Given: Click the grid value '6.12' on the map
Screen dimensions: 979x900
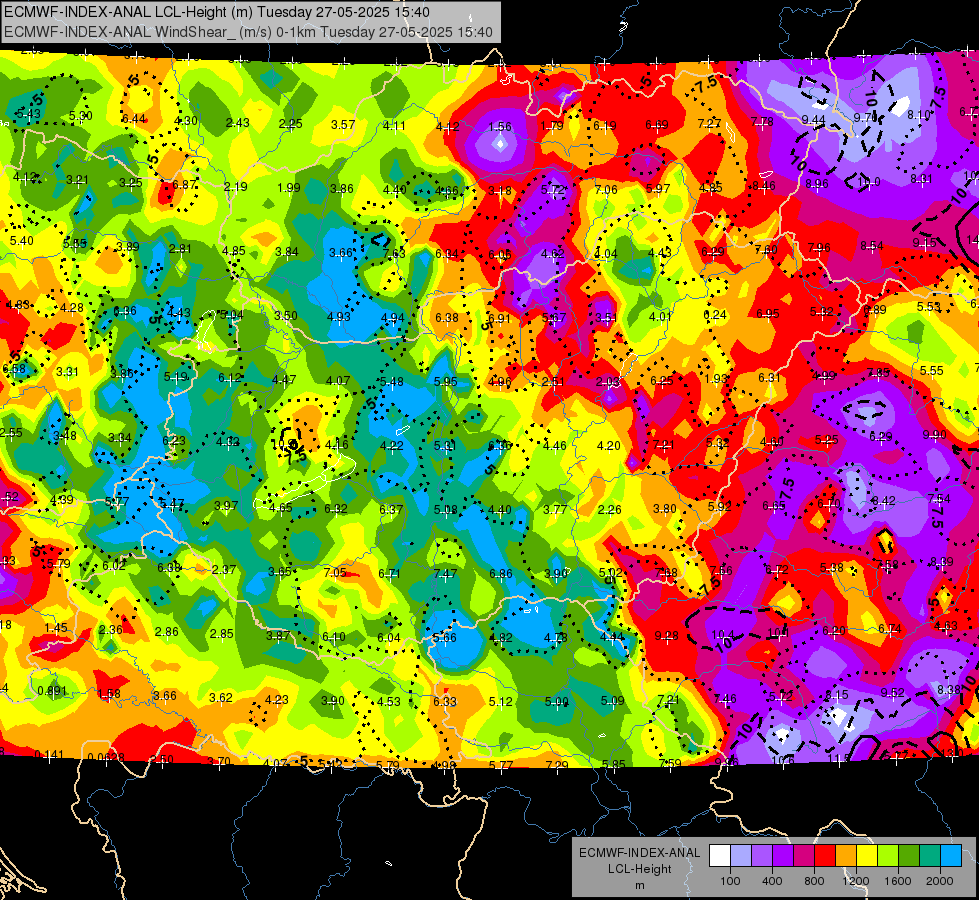Looking at the screenshot, I should tap(230, 378).
